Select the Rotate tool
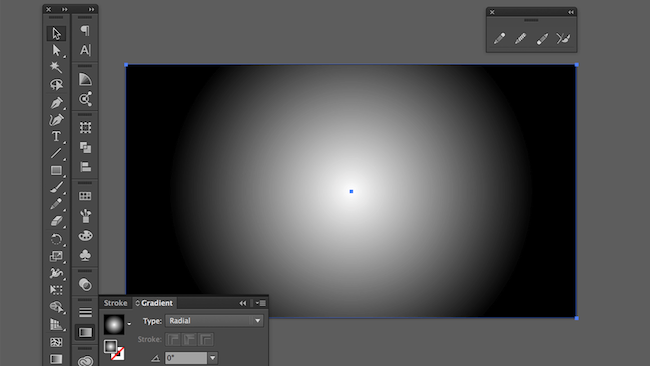650x366 pixels. 56,239
